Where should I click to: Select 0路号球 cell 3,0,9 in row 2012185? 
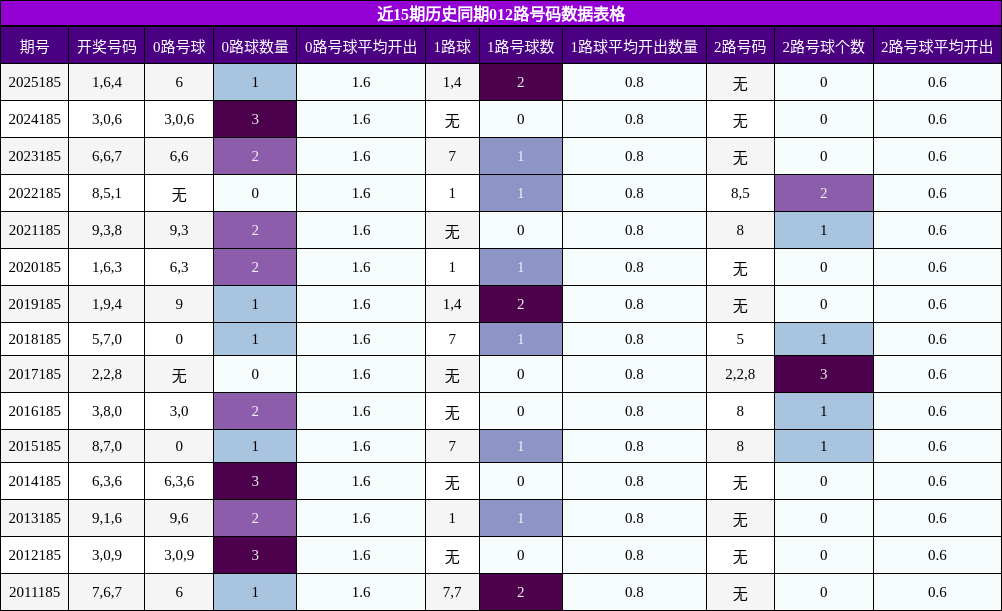click(x=179, y=555)
